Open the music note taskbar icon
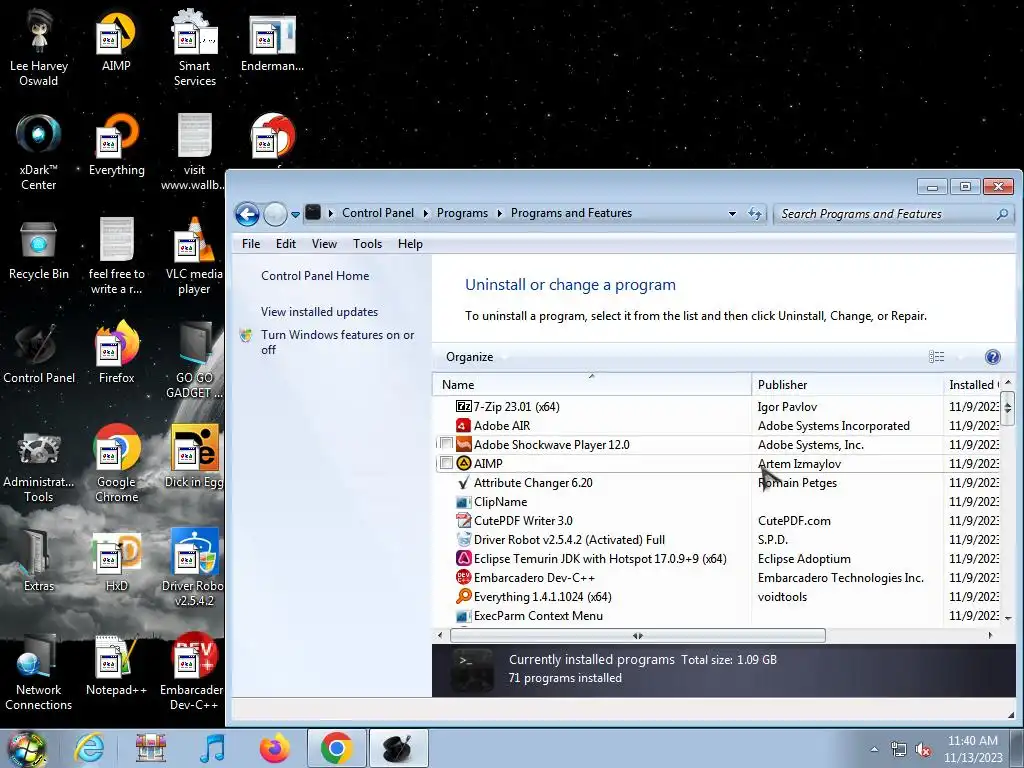This screenshot has width=1024, height=768. (x=212, y=748)
